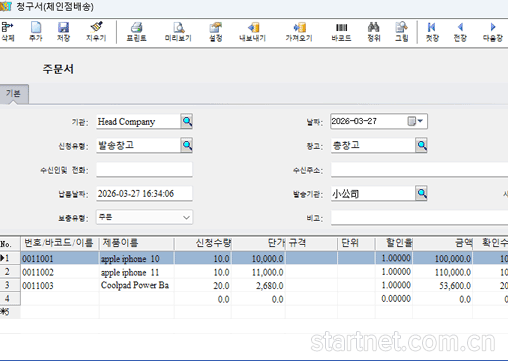Open the date picker calendar dropdown

point(416,121)
